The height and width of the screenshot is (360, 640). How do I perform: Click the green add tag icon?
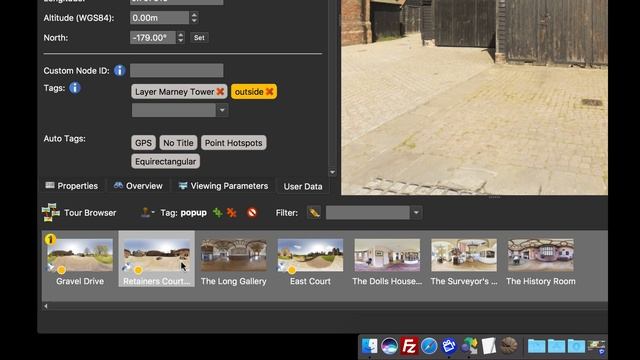[x=218, y=212]
